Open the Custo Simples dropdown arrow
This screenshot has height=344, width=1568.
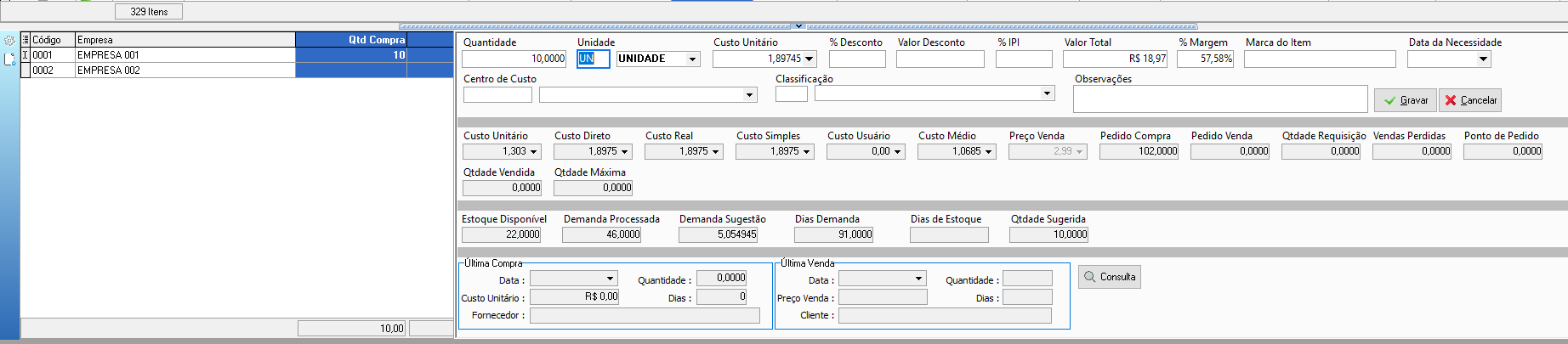[x=807, y=151]
